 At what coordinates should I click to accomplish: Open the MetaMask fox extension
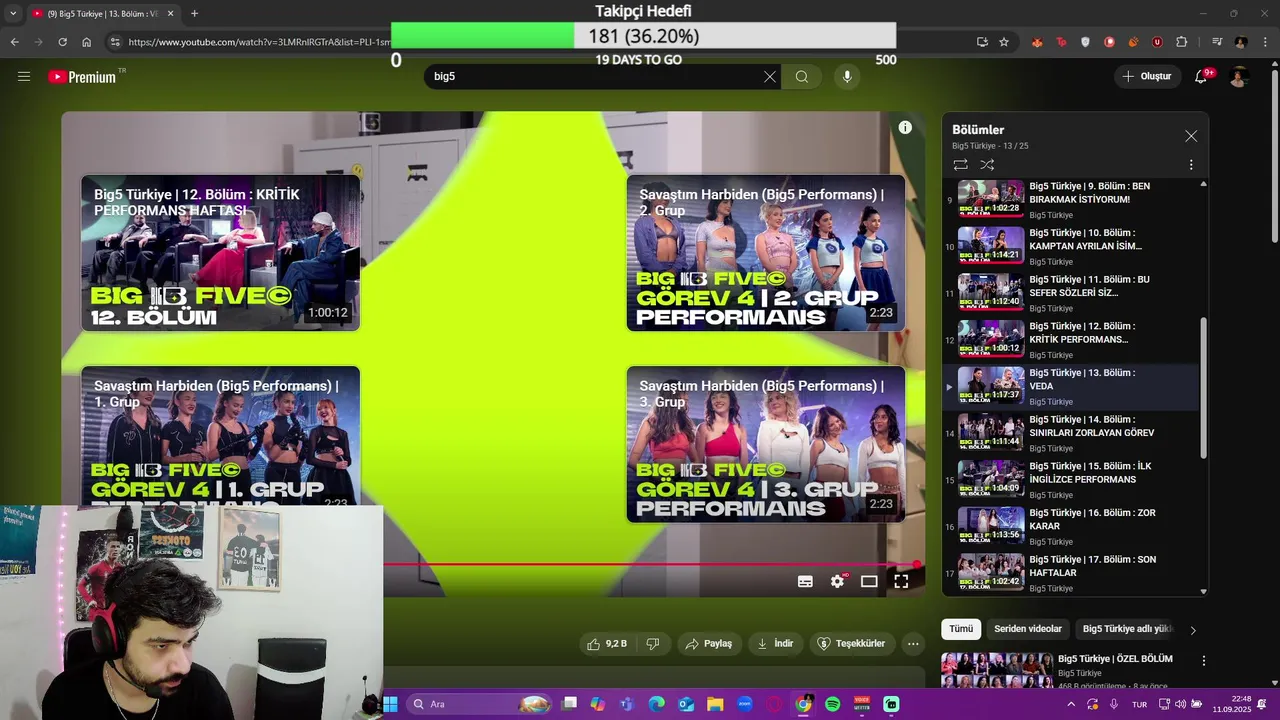pyautogui.click(x=1037, y=42)
